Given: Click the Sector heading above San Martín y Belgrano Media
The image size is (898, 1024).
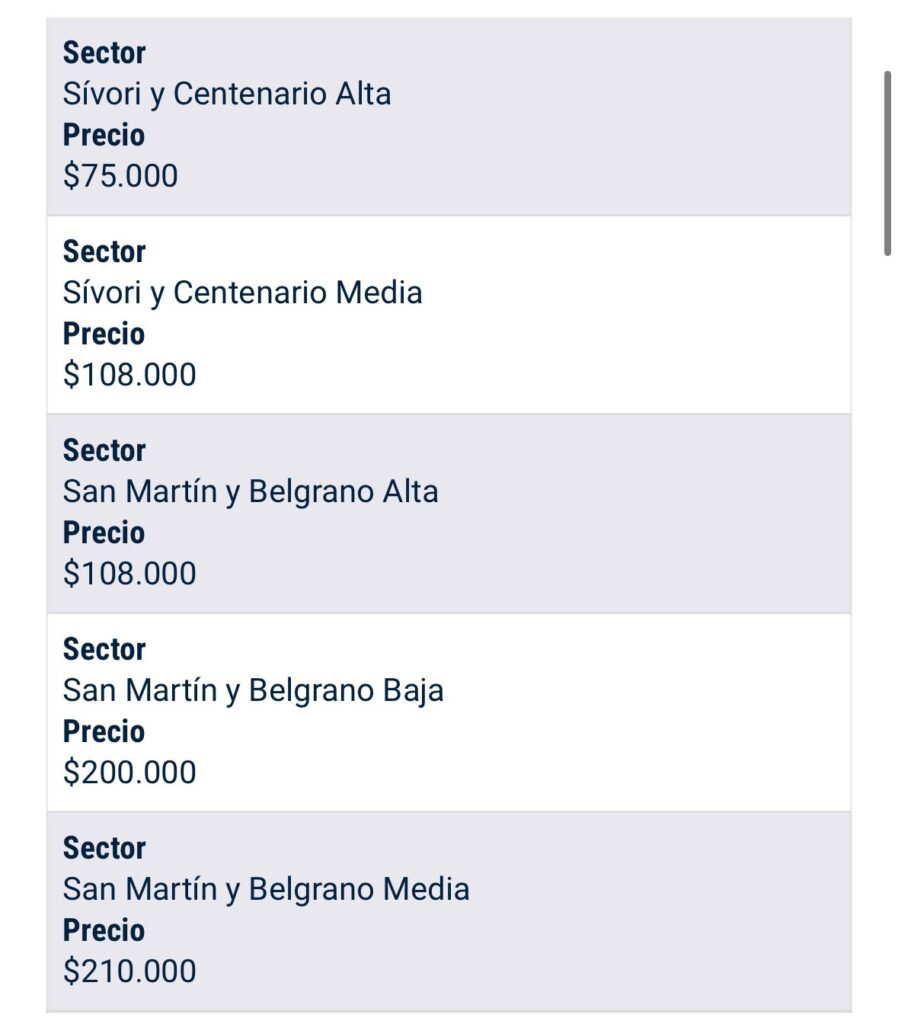Looking at the screenshot, I should click(104, 848).
